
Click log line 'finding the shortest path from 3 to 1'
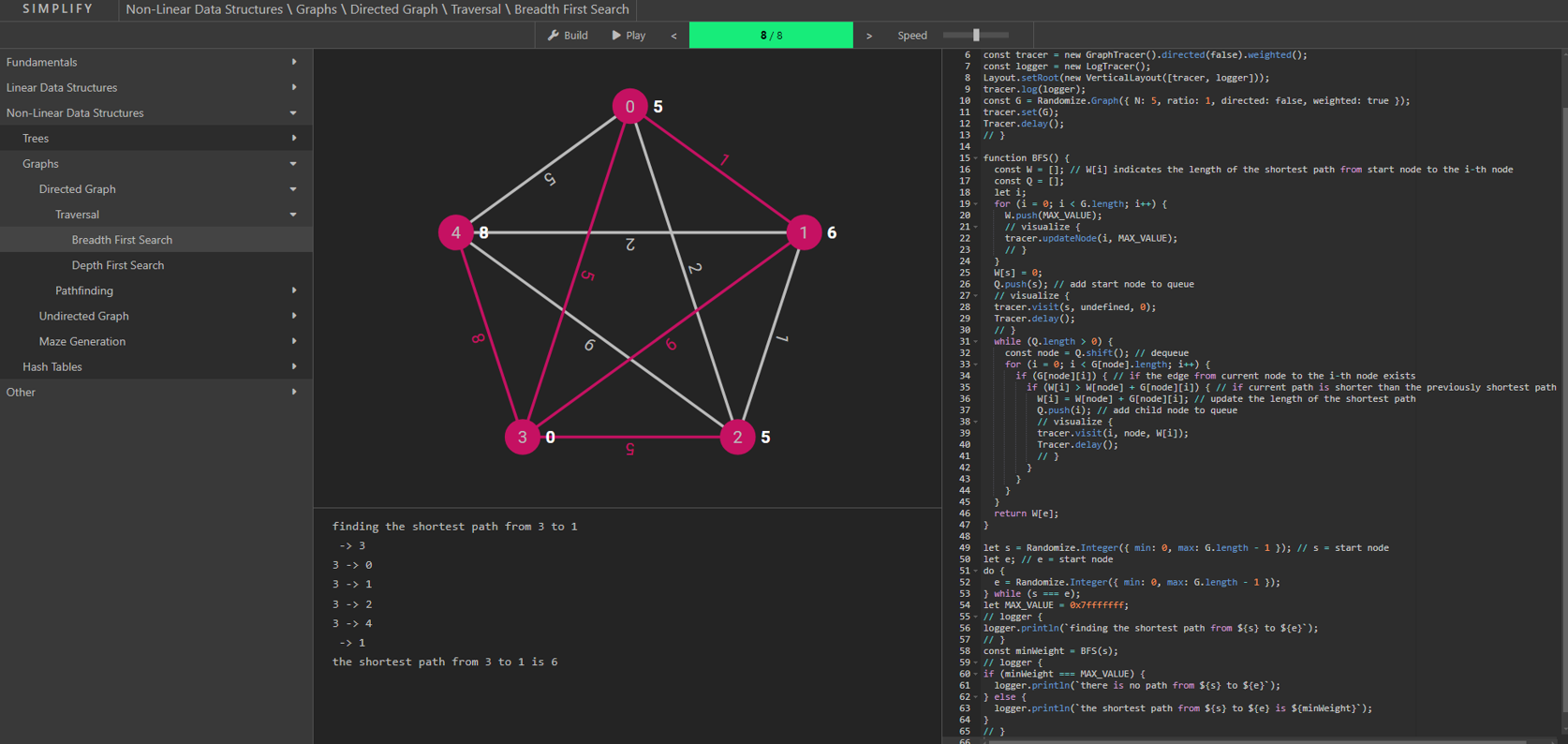454,527
